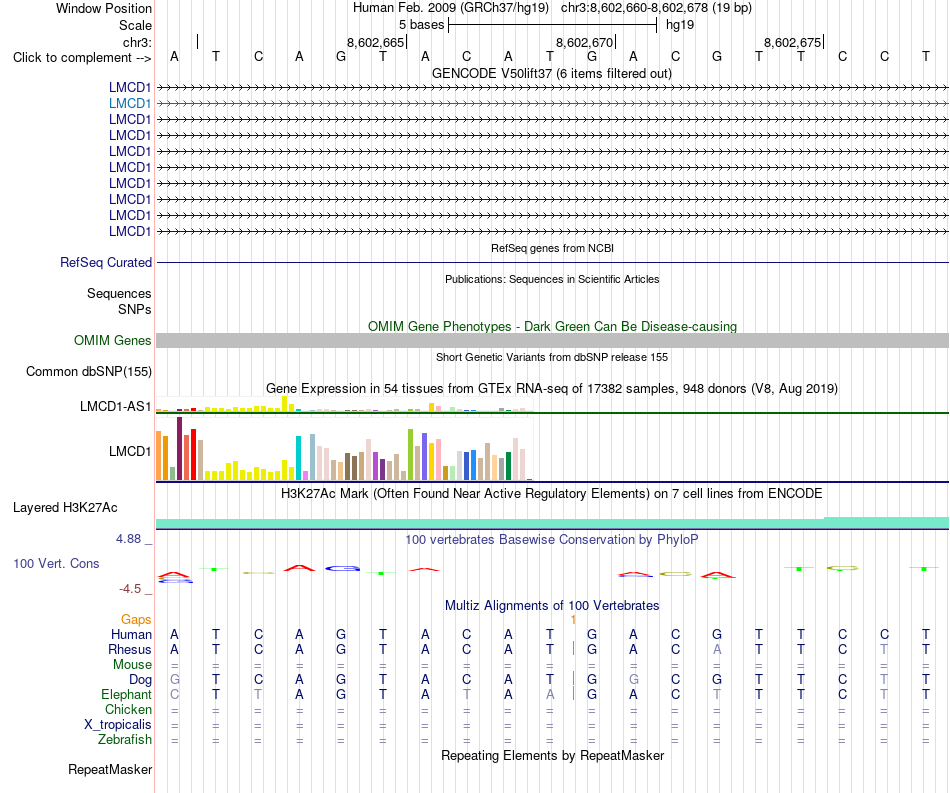The width and height of the screenshot is (950, 793).
Task: Click the GTEx Gene Expression track title
Action: [552, 388]
